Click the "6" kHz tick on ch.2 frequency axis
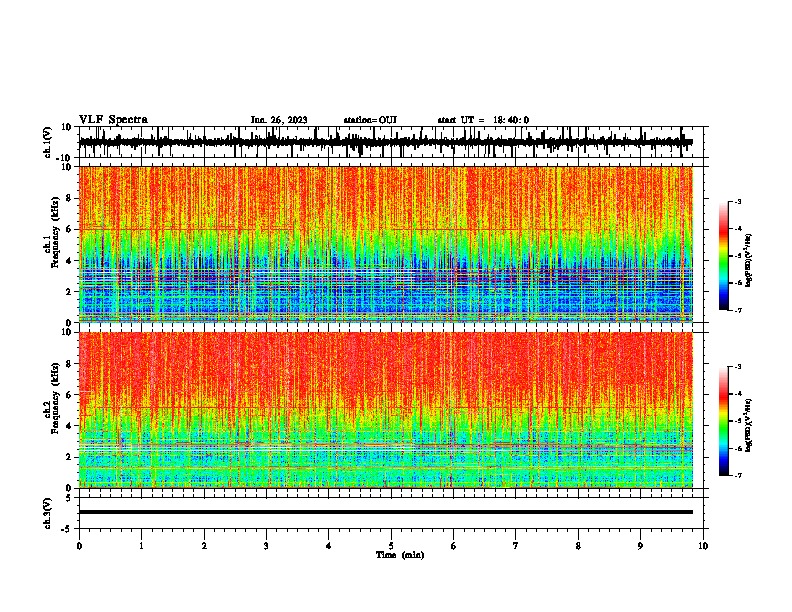 (x=70, y=395)
